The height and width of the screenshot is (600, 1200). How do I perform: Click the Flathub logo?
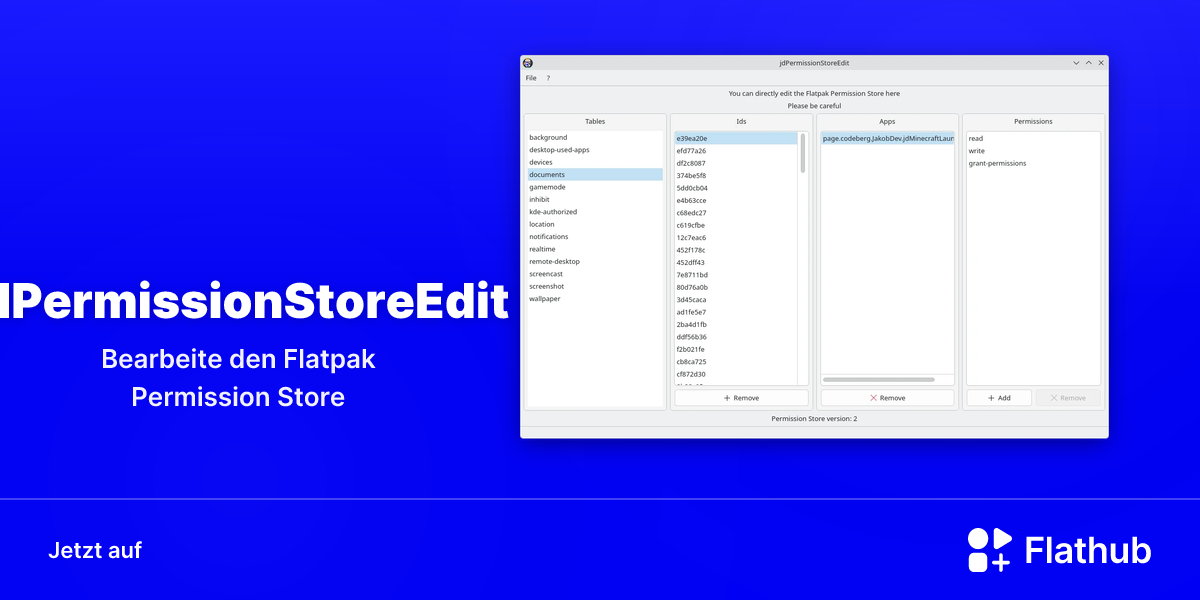(x=1059, y=550)
